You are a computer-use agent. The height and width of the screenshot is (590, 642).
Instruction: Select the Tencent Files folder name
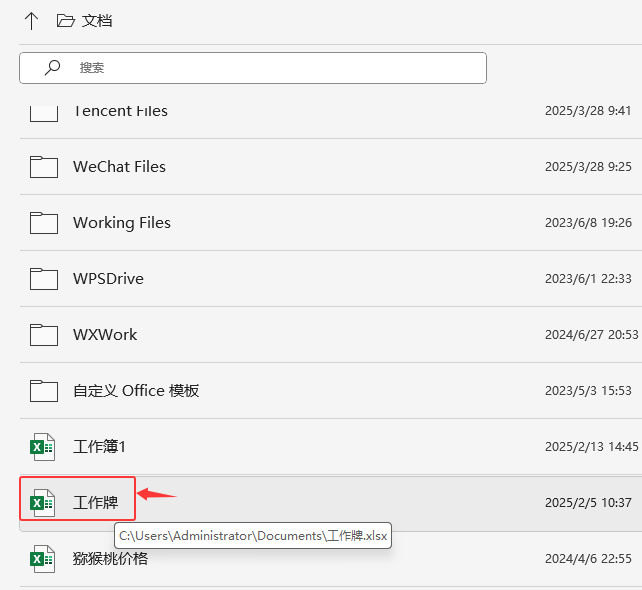(x=121, y=111)
